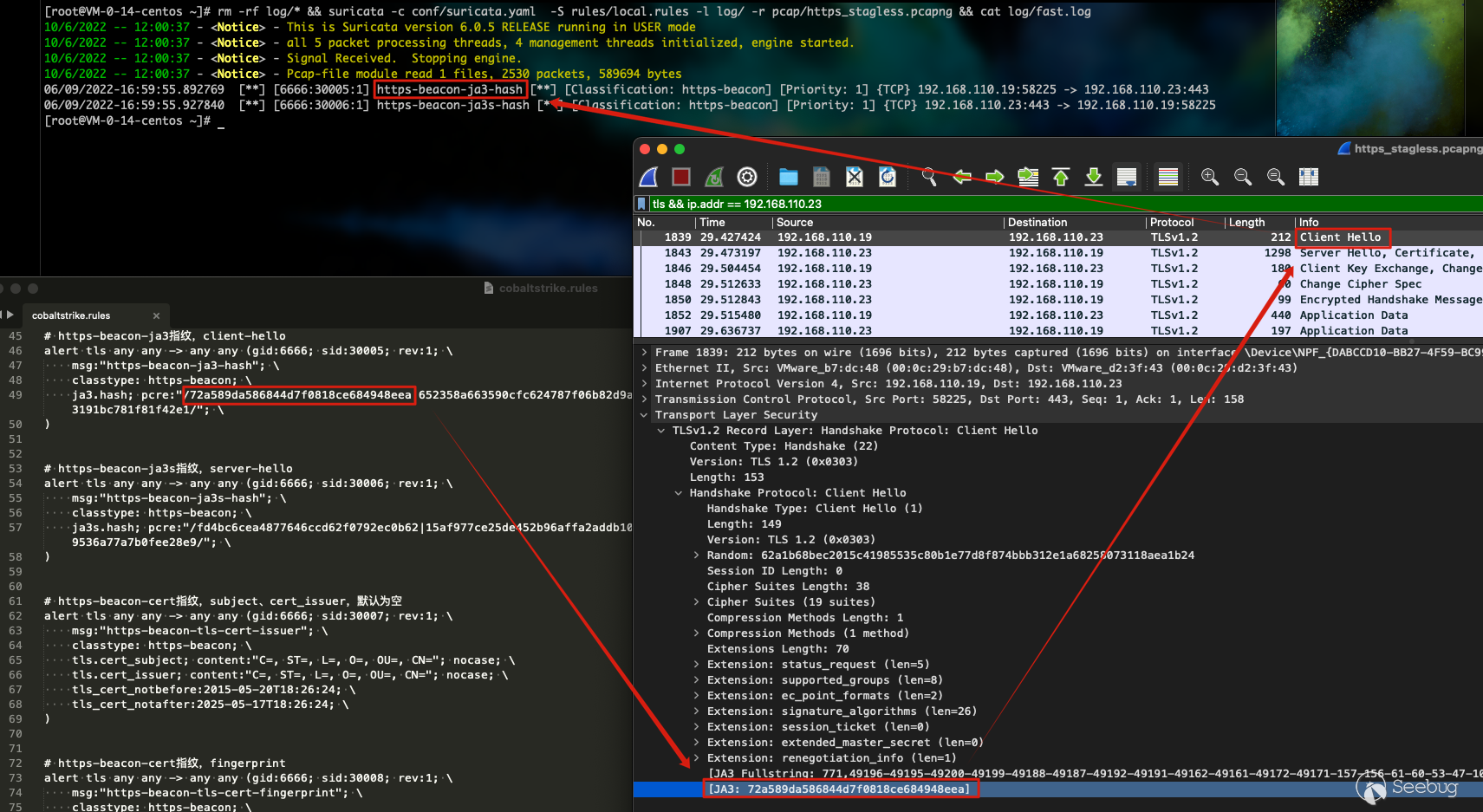Jump to the first packet with the up arrow
This screenshot has height=812, width=1483.
tap(1061, 178)
